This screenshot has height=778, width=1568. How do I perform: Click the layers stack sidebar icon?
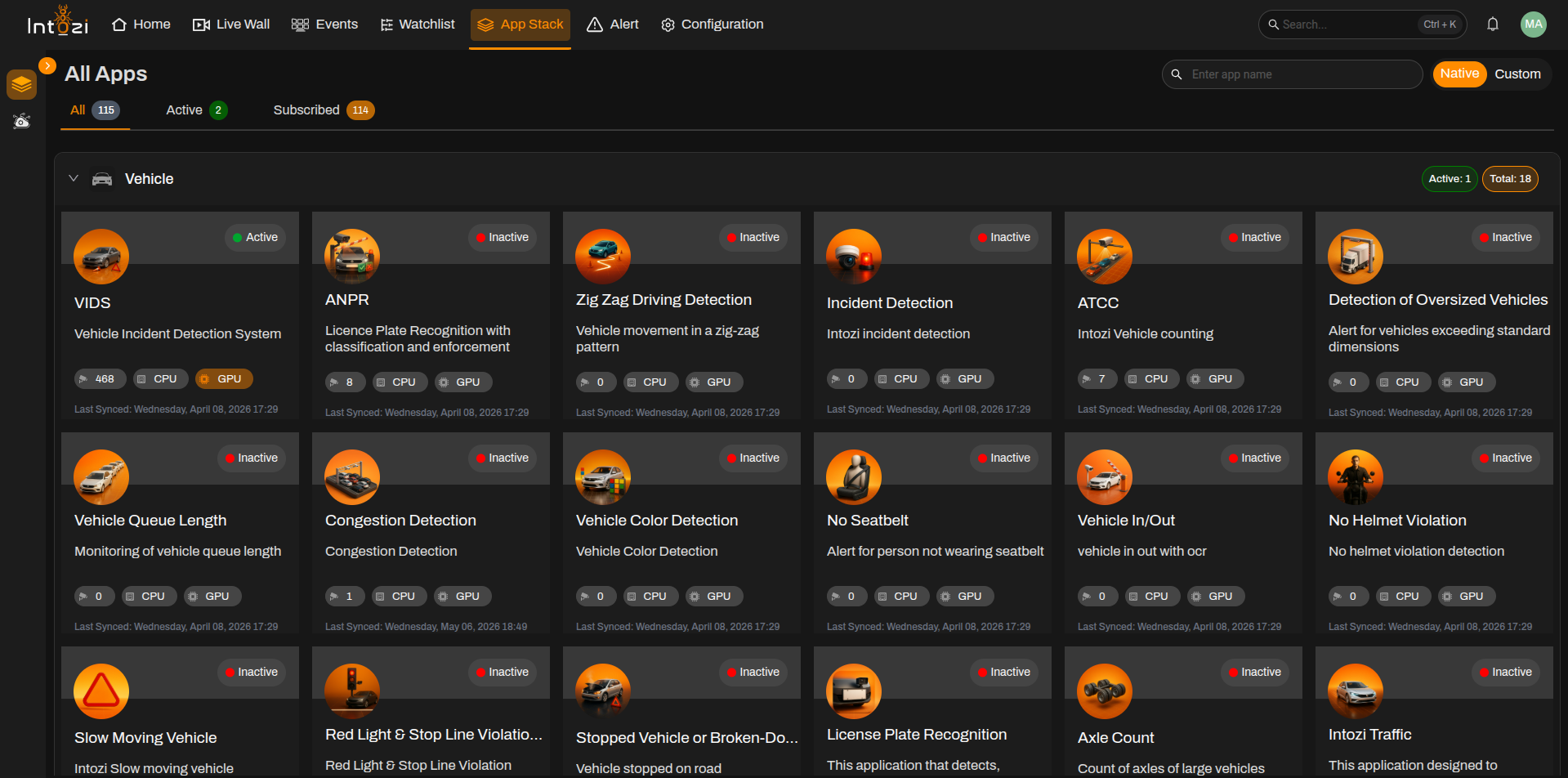coord(22,84)
